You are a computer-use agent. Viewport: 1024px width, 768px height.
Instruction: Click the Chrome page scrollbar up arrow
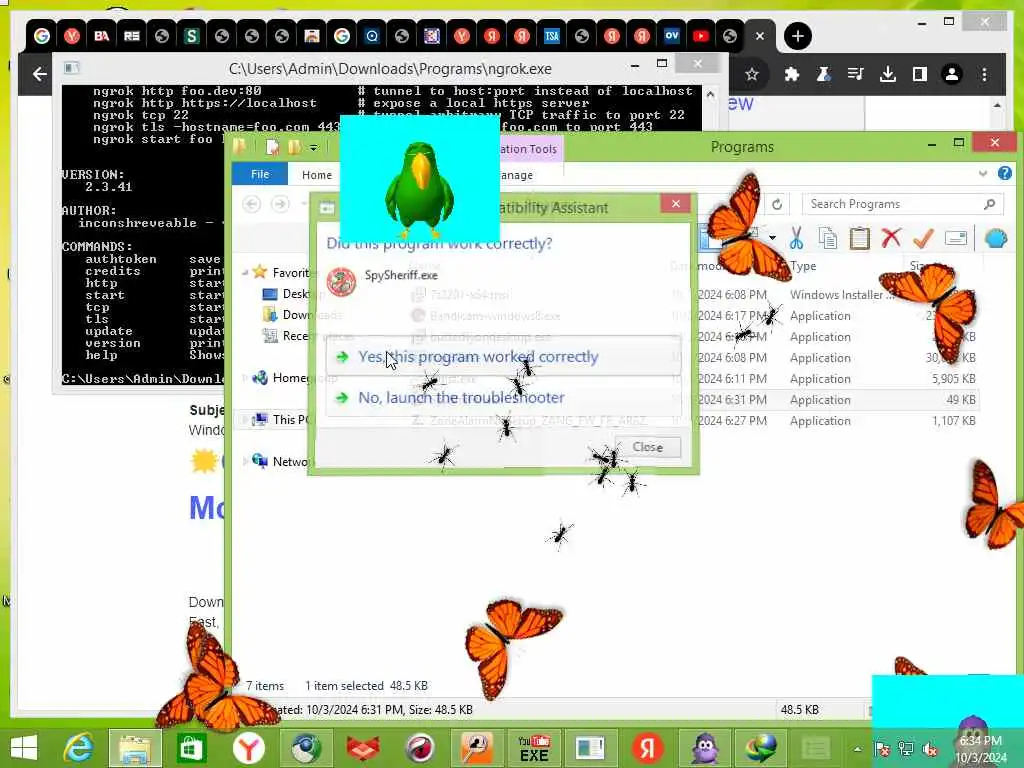[997, 104]
